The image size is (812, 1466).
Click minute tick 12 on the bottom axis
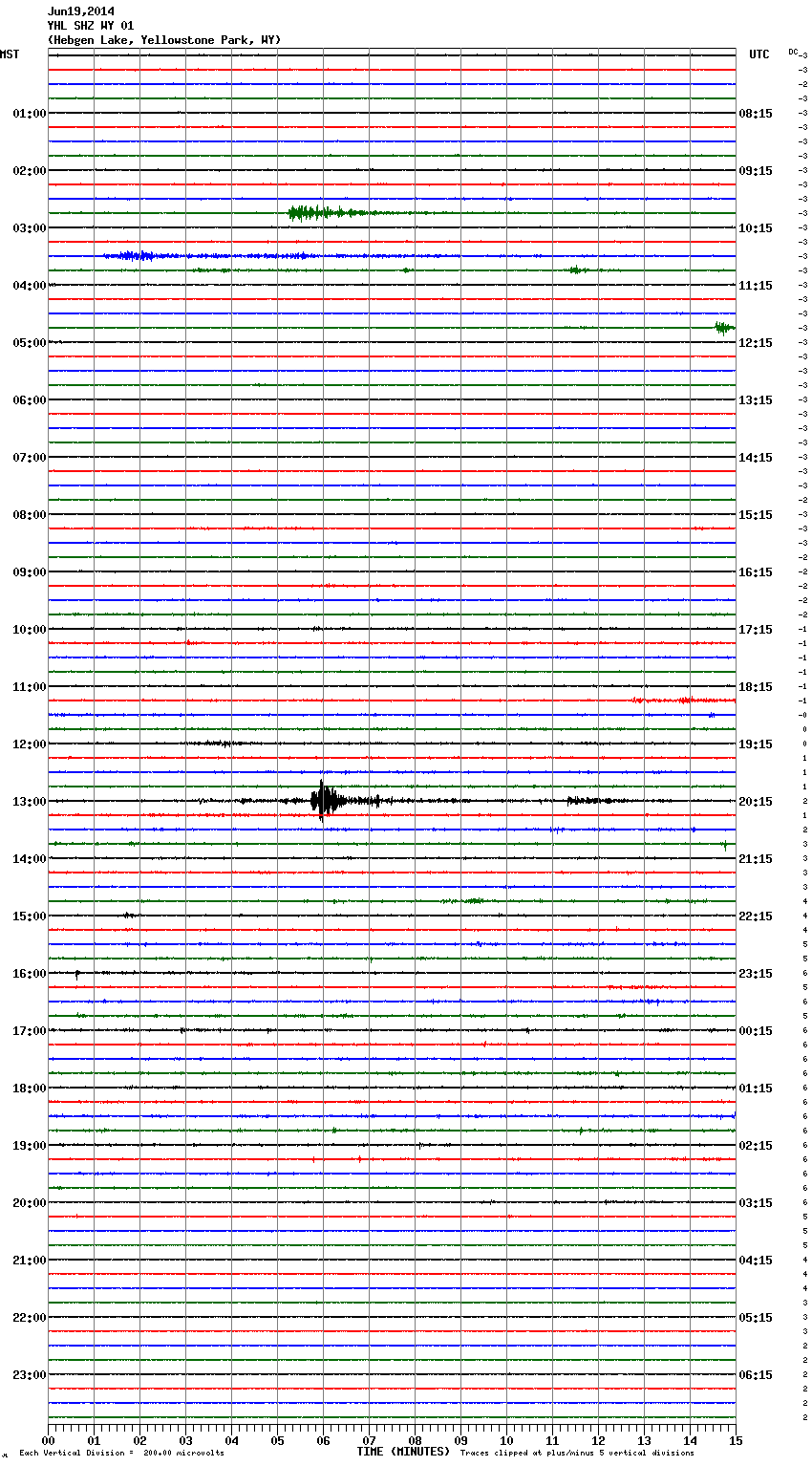click(598, 1440)
